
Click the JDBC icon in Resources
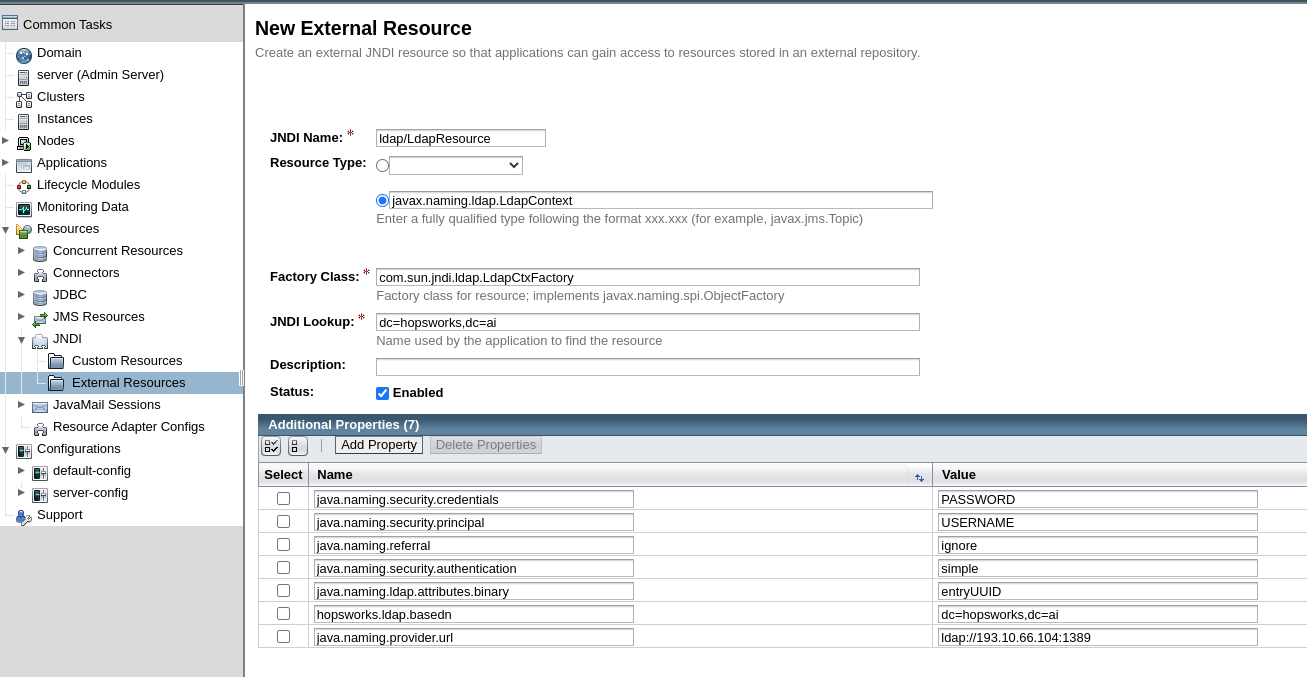pos(40,295)
